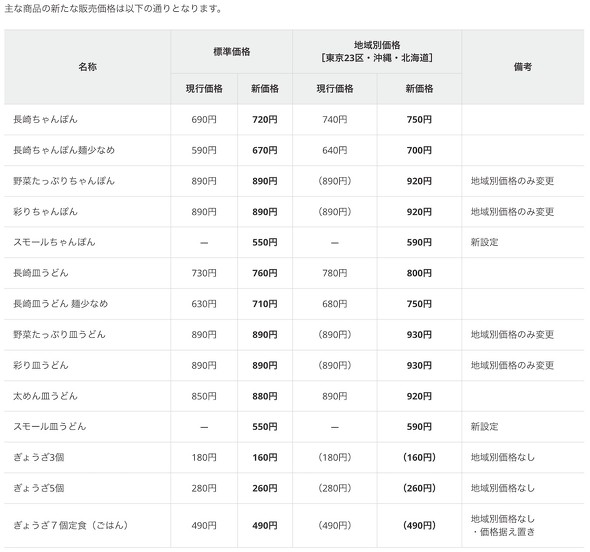Image resolution: width=590 pixels, height=552 pixels.
Task: Click the 680円 regional current price
Action: [x=335, y=304]
